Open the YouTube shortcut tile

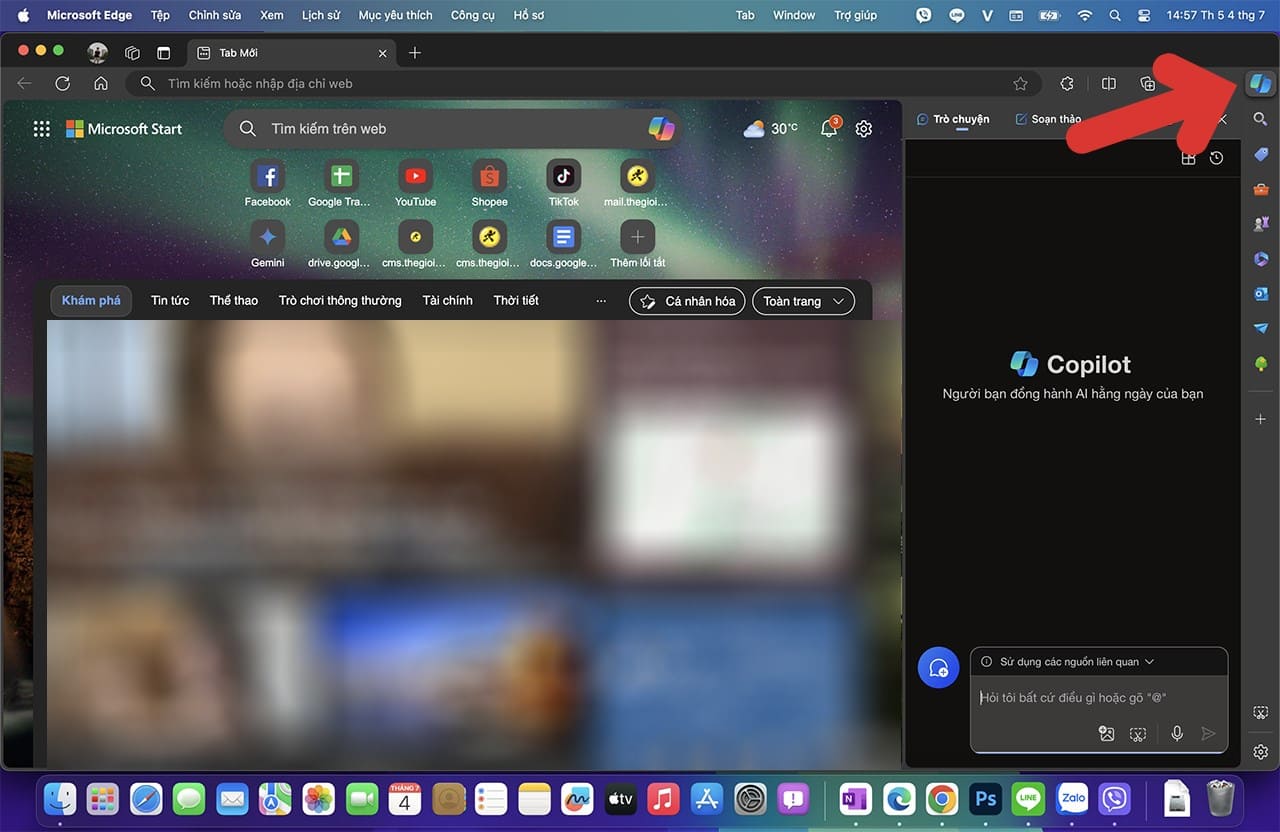tap(415, 177)
